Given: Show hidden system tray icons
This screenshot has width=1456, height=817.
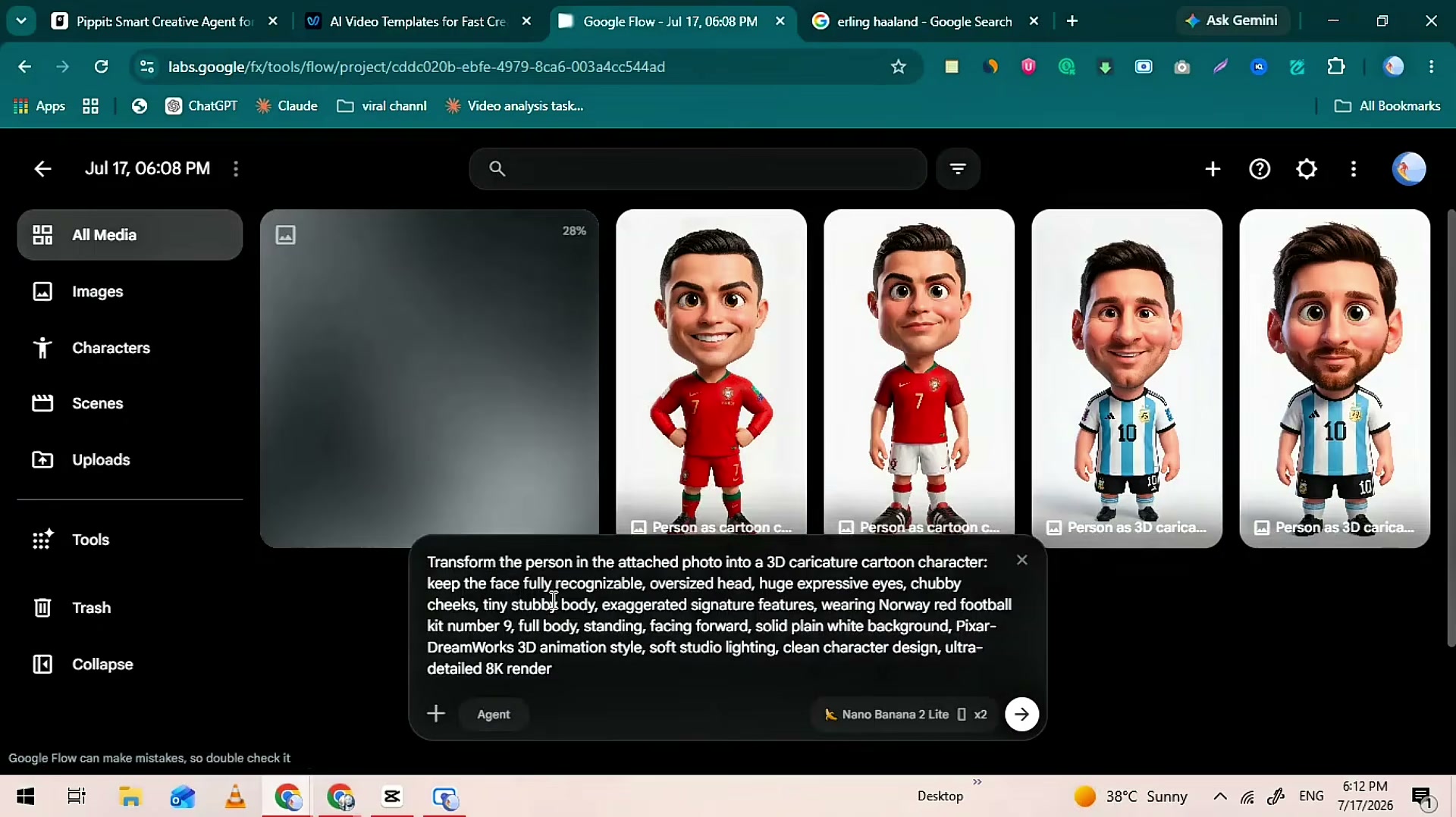Looking at the screenshot, I should click(x=1220, y=797).
